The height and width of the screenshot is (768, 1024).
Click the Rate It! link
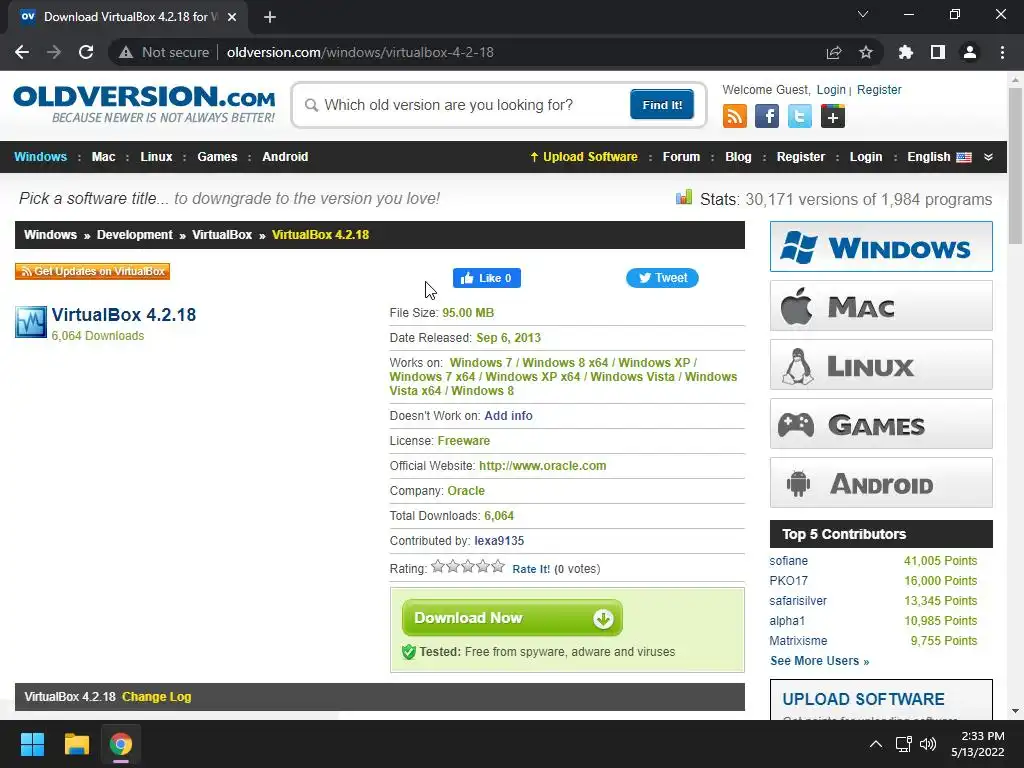pos(531,569)
